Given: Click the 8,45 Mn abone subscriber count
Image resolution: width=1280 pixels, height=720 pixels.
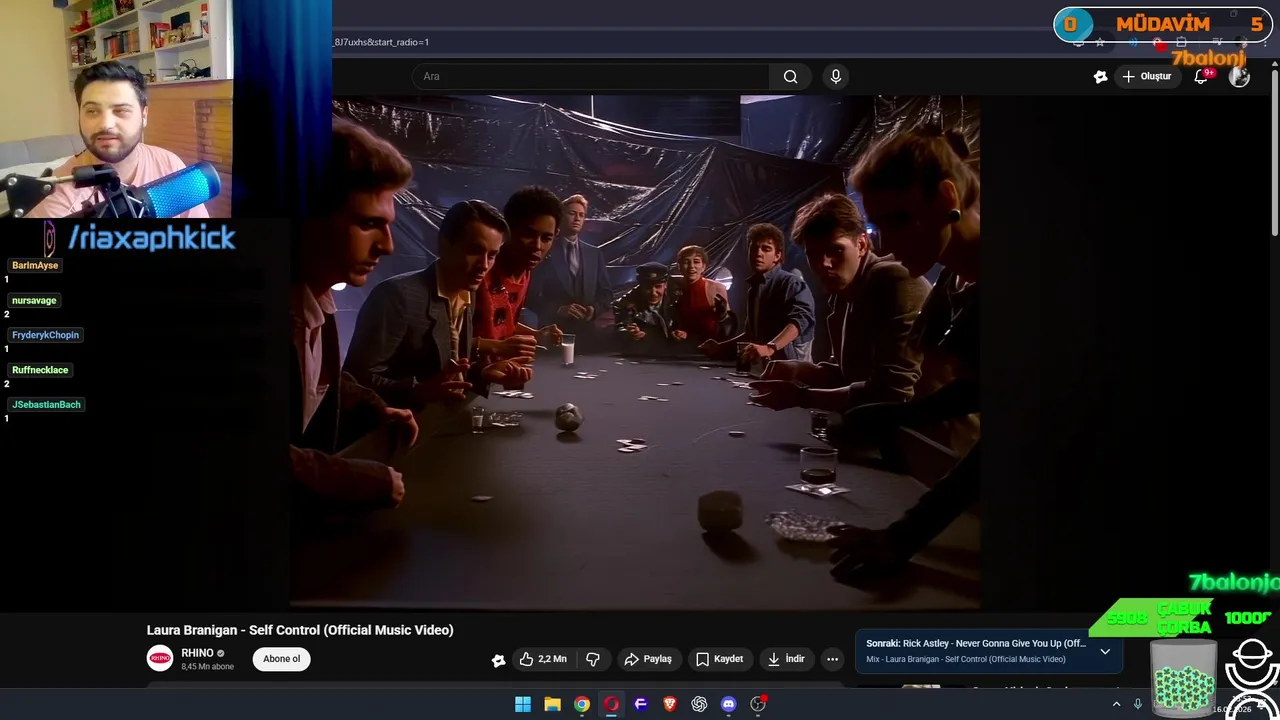Looking at the screenshot, I should pyautogui.click(x=207, y=667).
